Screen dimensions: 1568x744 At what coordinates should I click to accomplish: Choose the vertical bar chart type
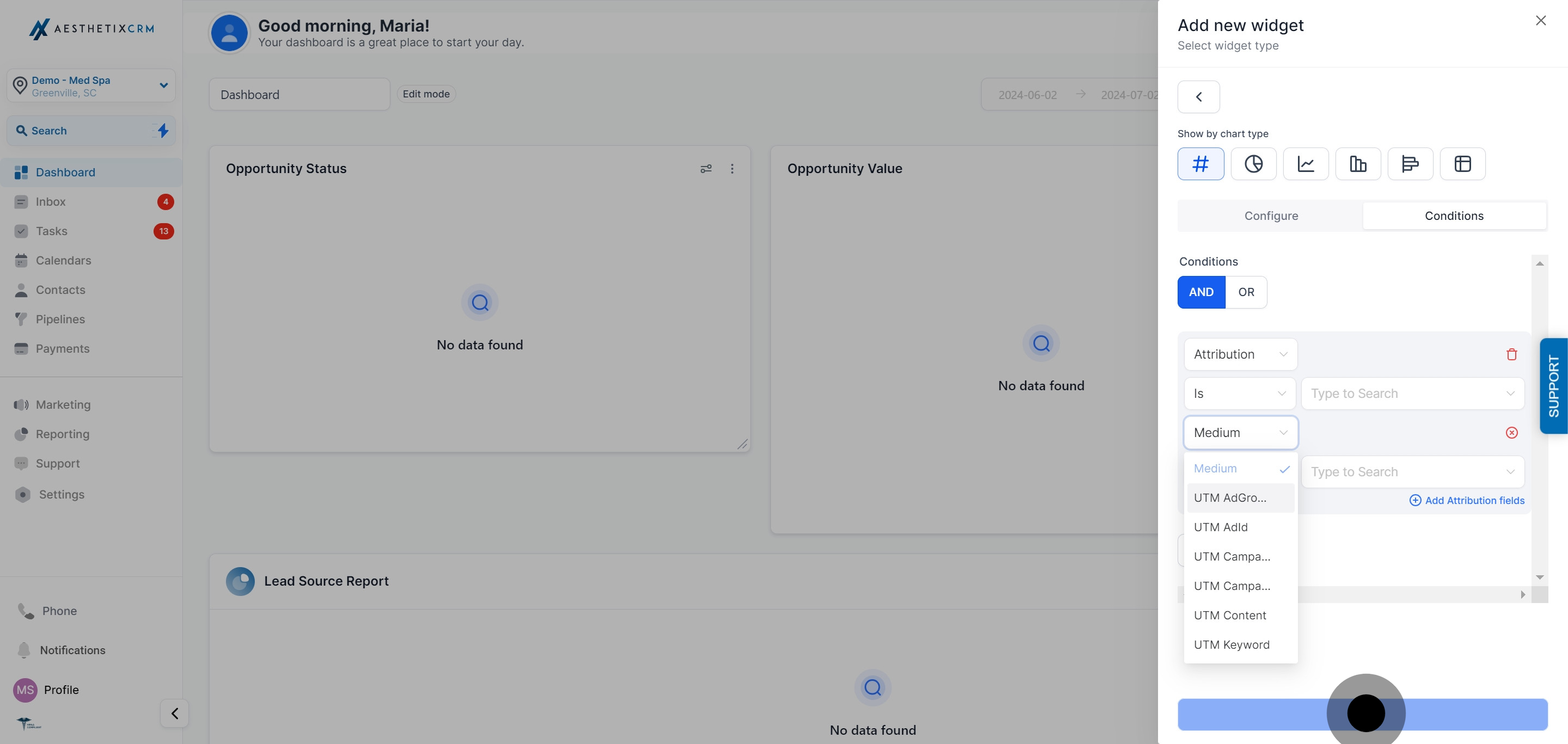tap(1358, 164)
